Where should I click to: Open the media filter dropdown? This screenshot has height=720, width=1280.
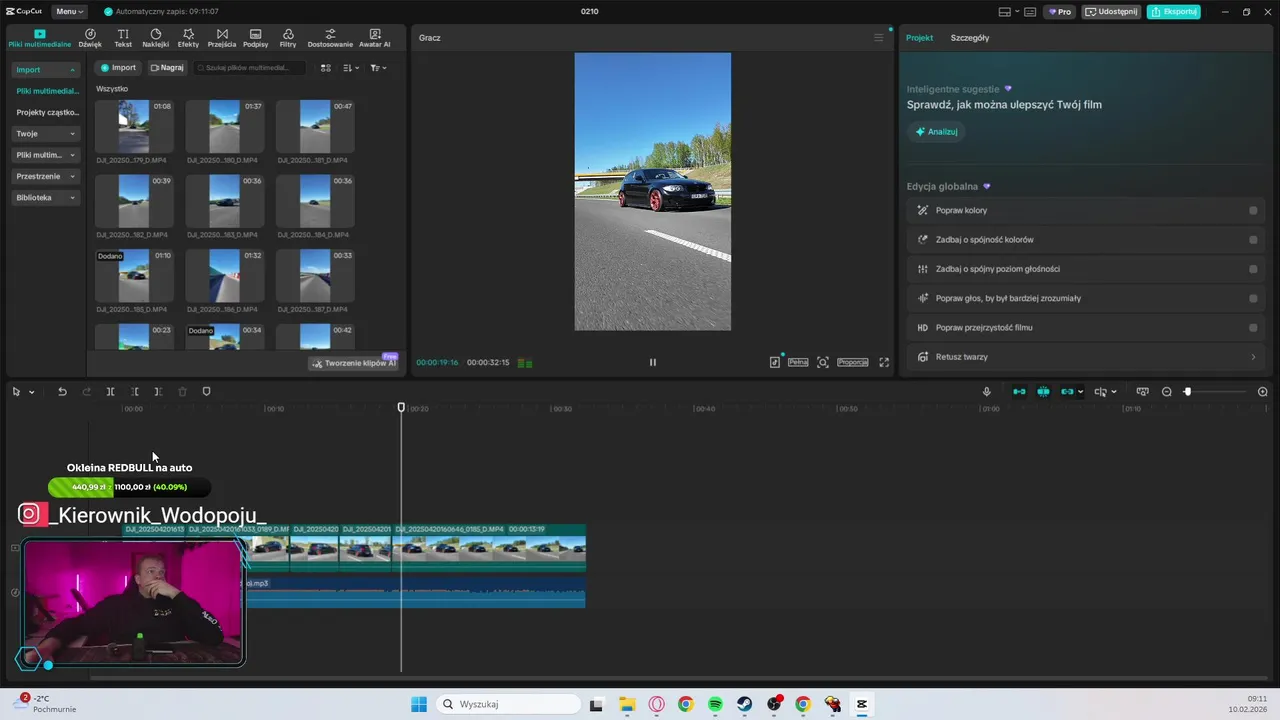coord(378,68)
